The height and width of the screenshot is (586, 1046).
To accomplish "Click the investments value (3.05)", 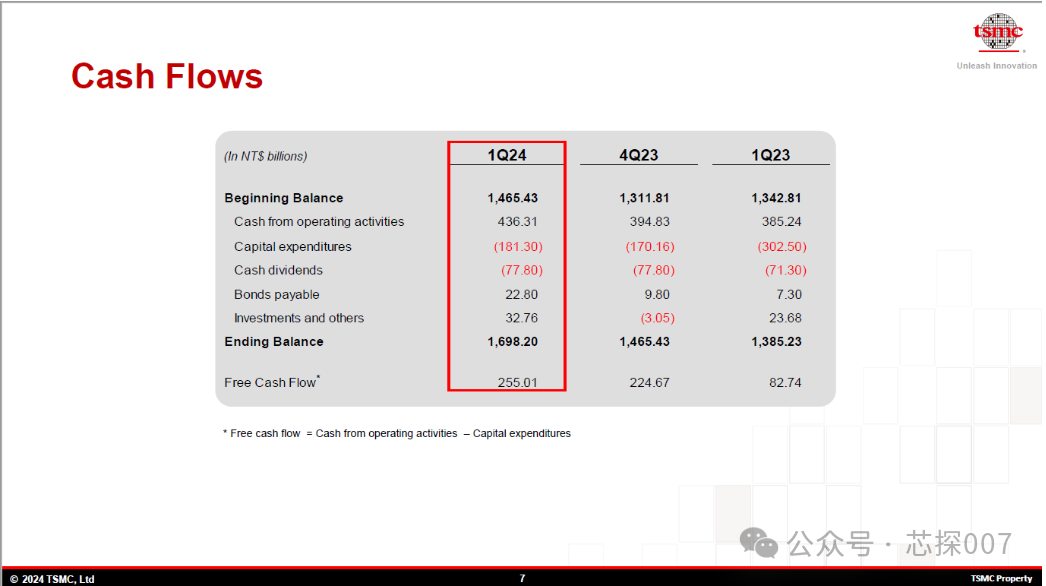I will [x=658, y=318].
